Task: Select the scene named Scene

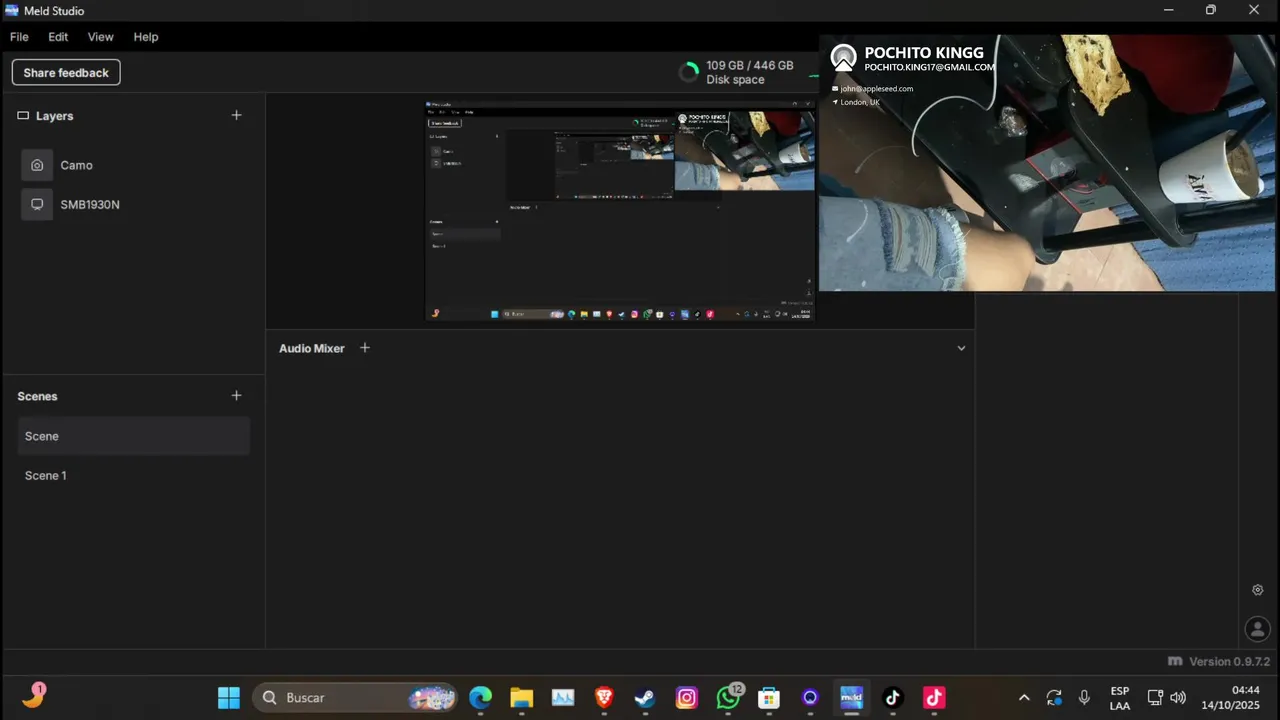Action: pos(133,436)
